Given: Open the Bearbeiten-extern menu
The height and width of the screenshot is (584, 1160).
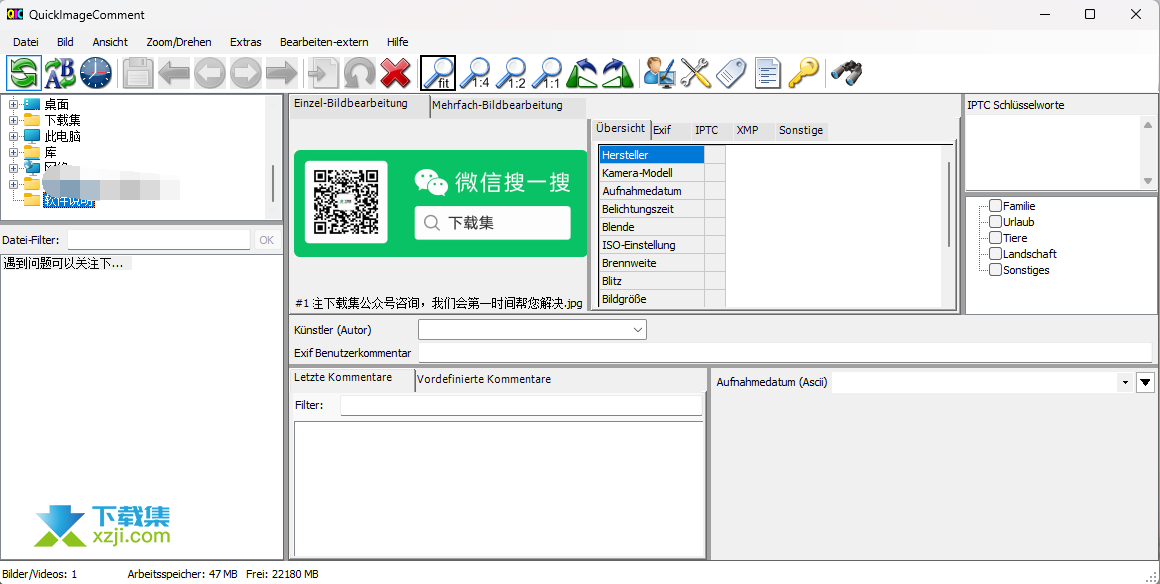Looking at the screenshot, I should [x=324, y=42].
